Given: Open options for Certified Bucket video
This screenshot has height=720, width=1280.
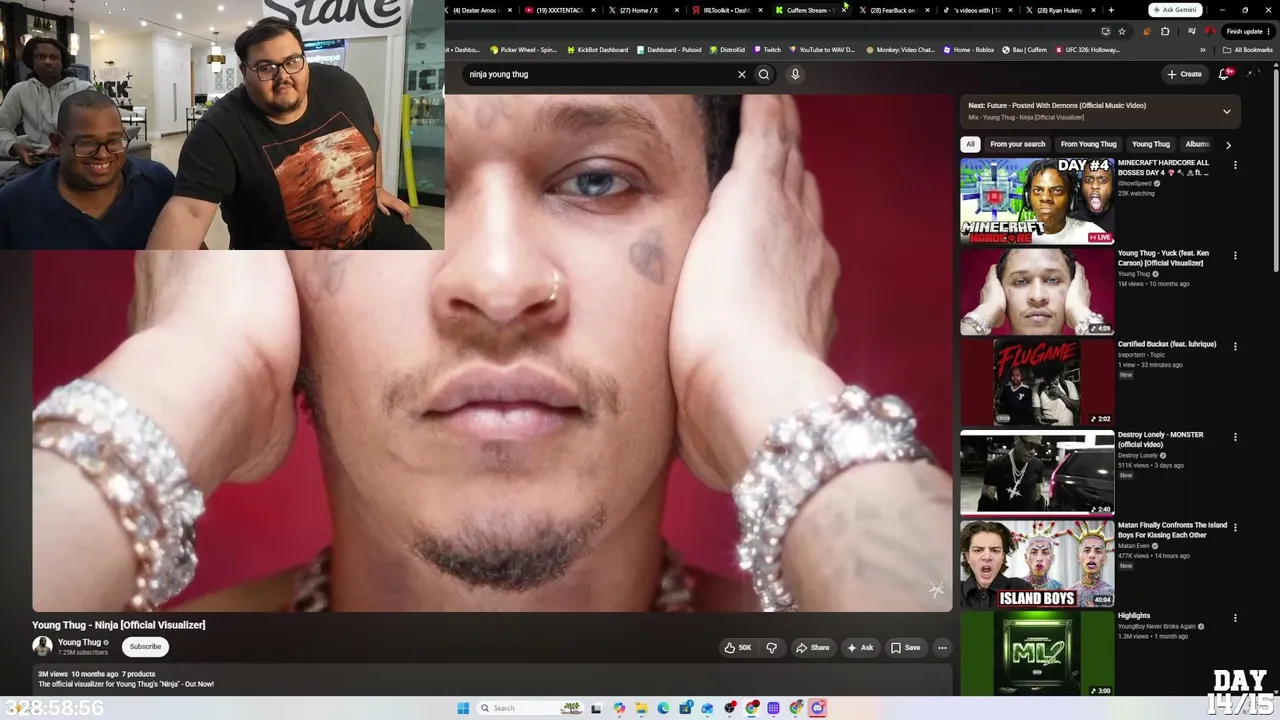Looking at the screenshot, I should click(x=1235, y=347).
